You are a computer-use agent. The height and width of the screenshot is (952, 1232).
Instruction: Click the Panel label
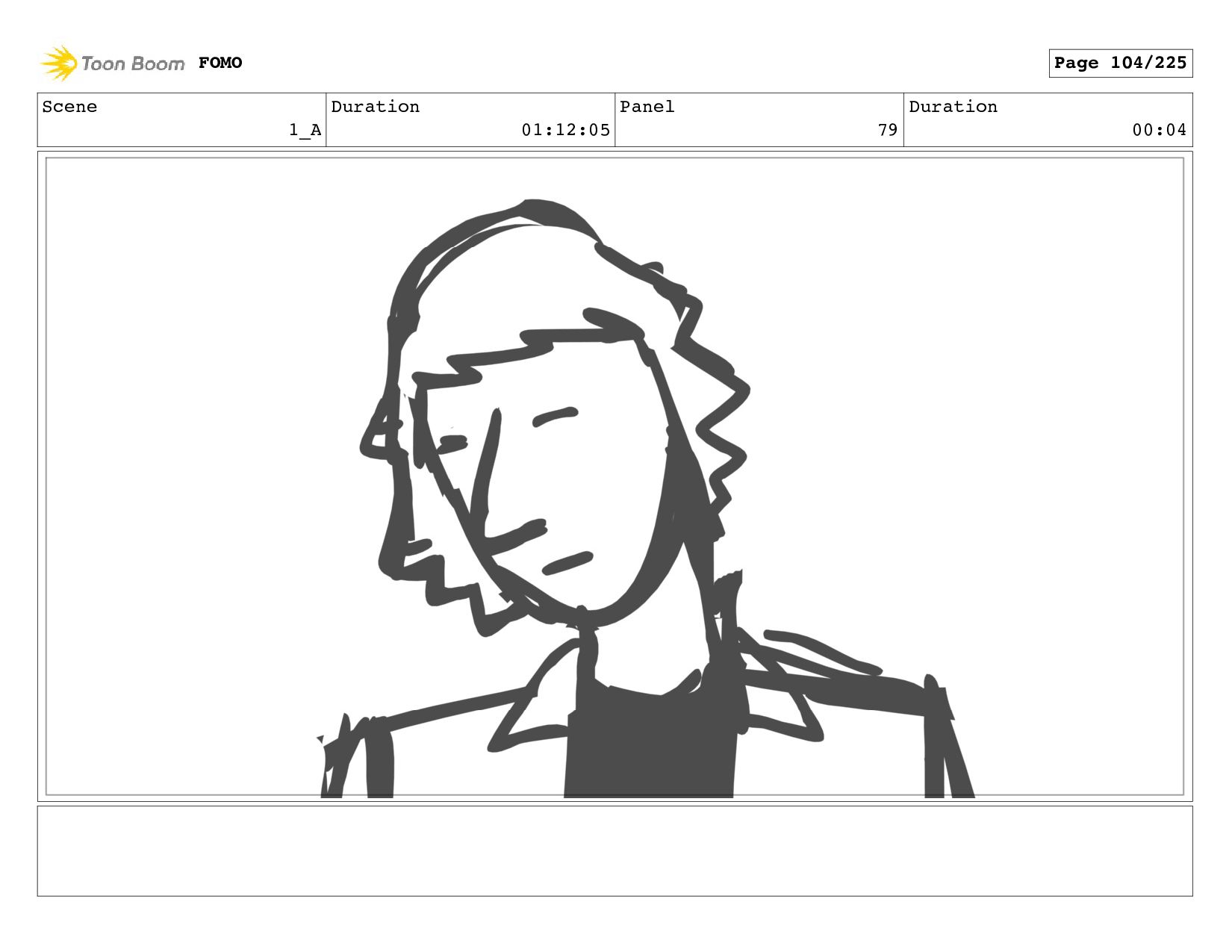[x=647, y=107]
